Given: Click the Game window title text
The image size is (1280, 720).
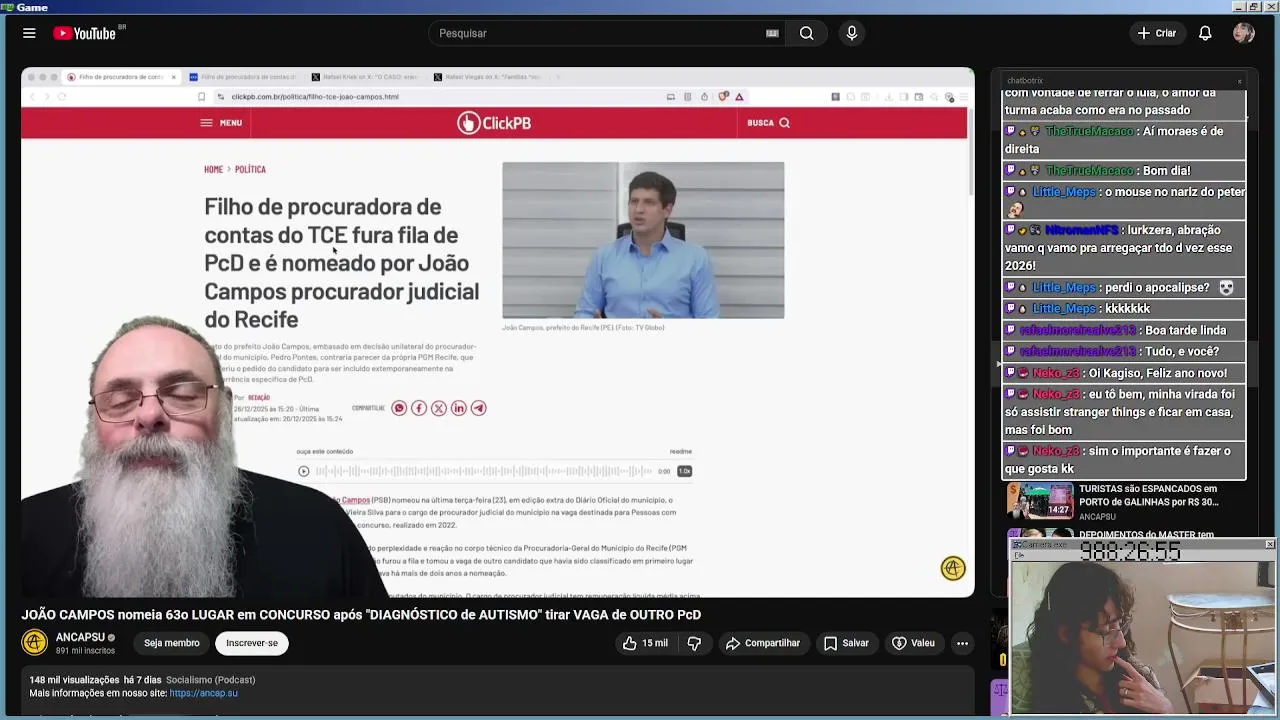Looking at the screenshot, I should click(x=32, y=7).
